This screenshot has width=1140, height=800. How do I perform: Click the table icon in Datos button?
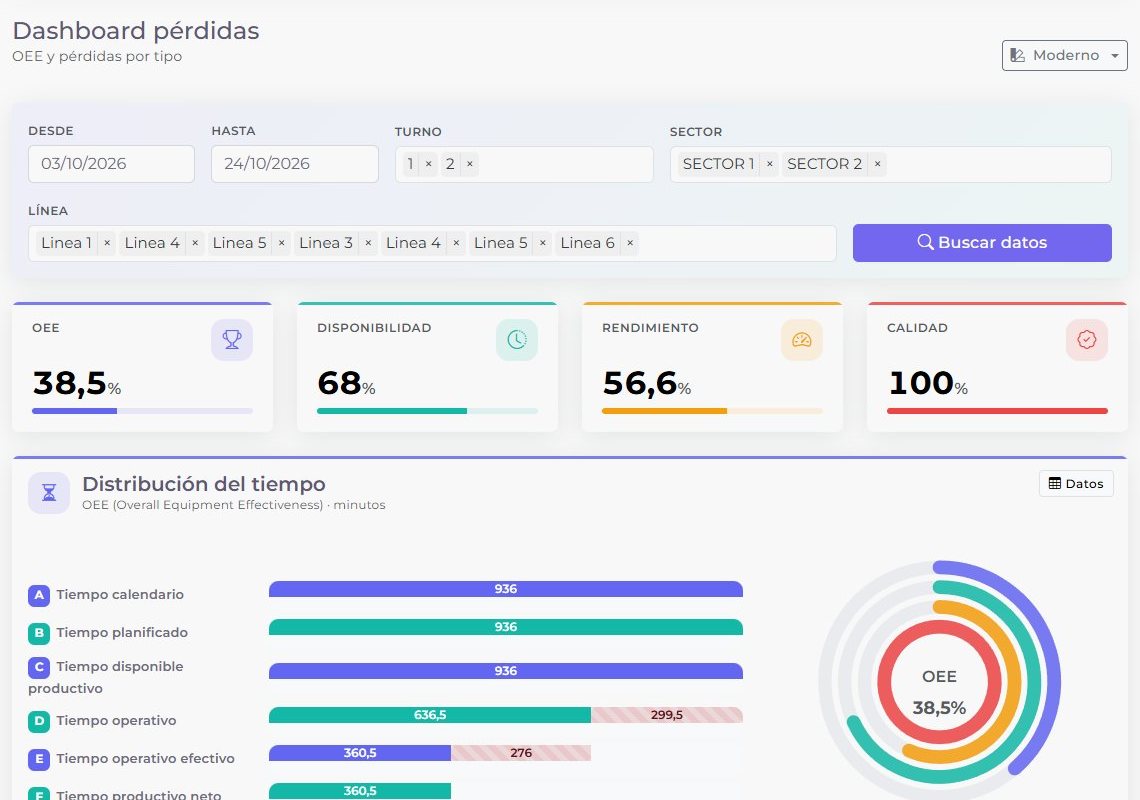[1055, 484]
